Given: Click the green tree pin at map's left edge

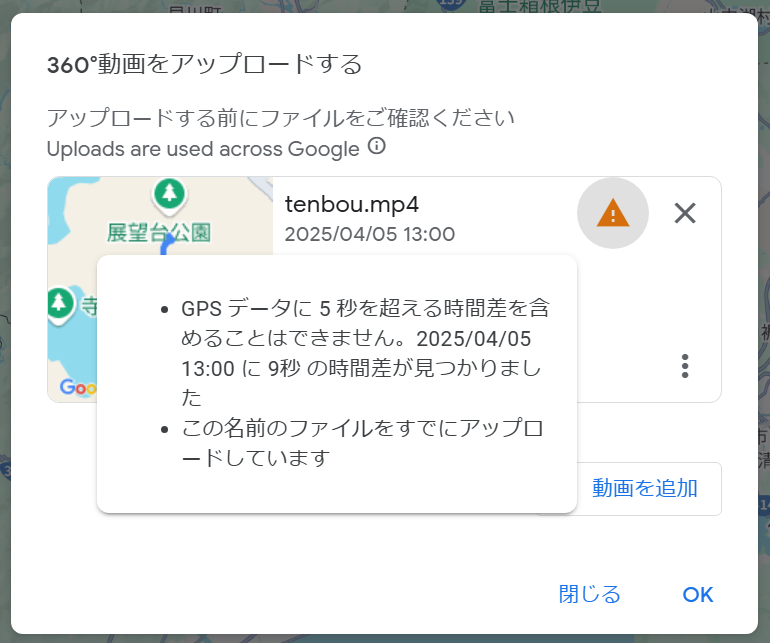Looking at the screenshot, I should point(60,305).
